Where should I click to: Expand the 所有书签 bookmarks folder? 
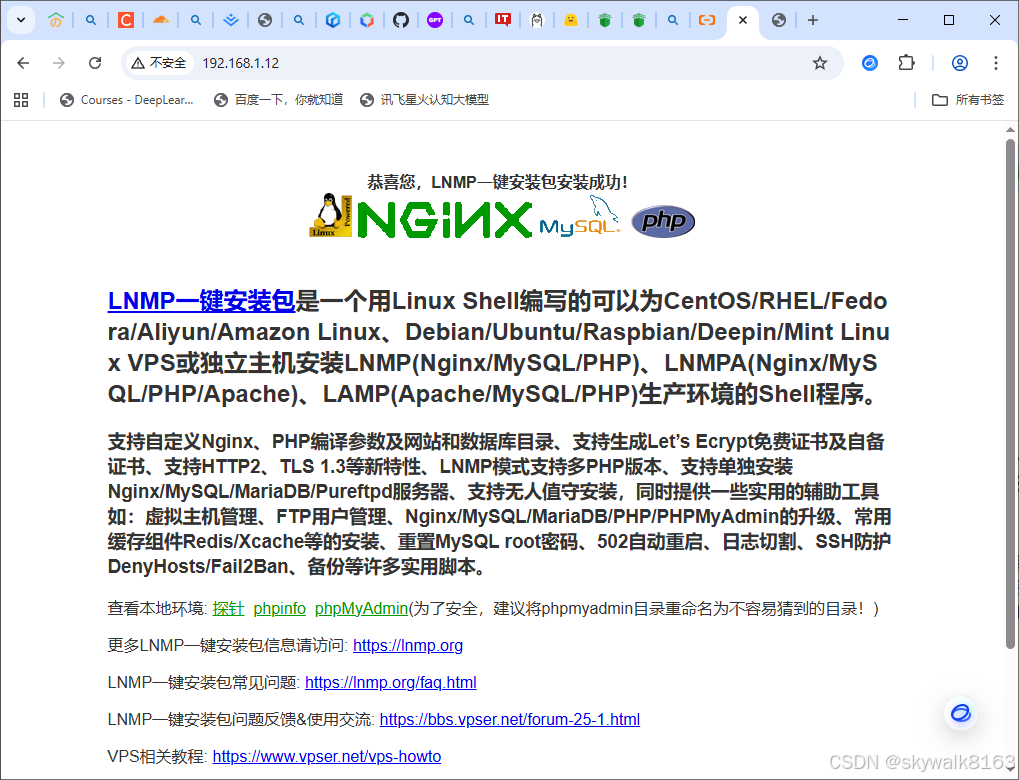(x=967, y=99)
